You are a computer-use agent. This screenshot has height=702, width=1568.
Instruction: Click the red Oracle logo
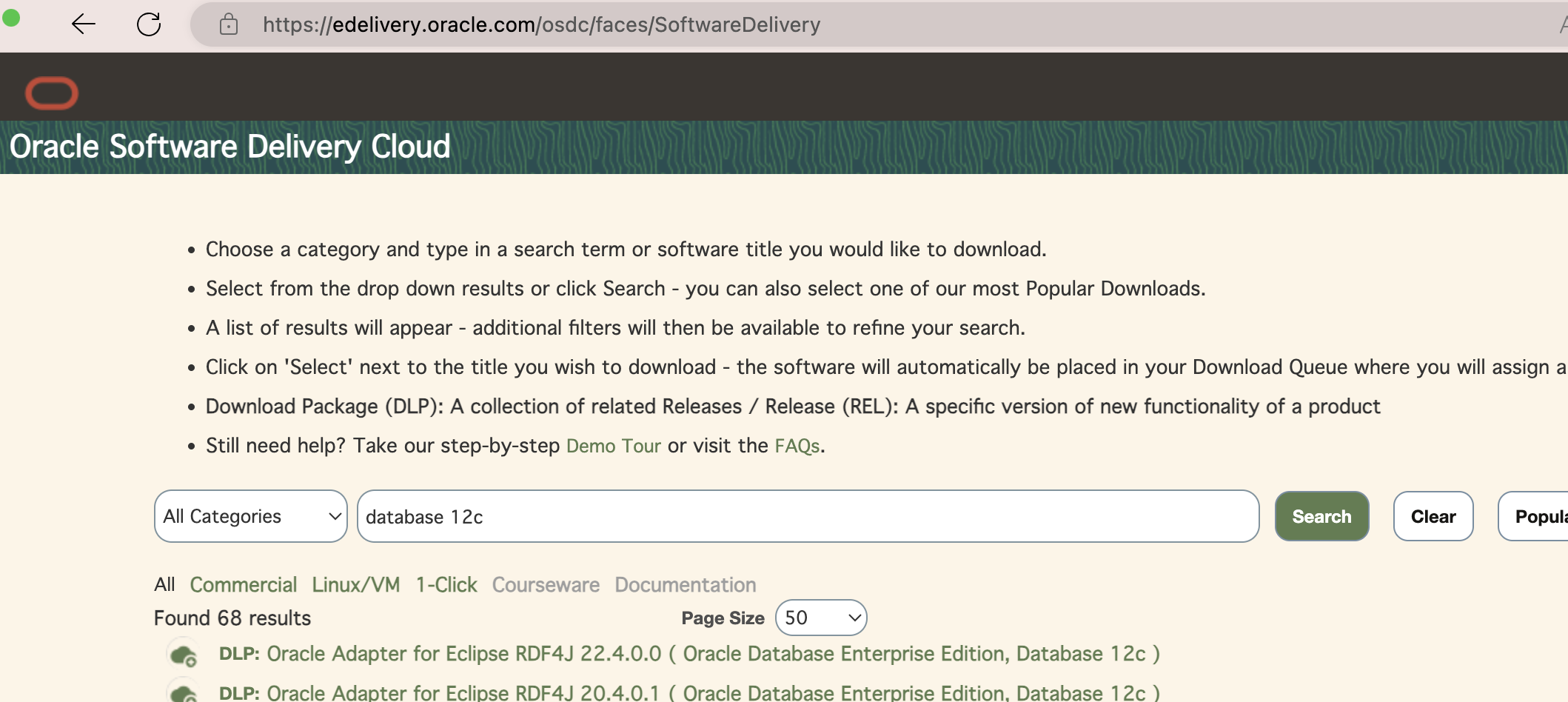tap(52, 93)
